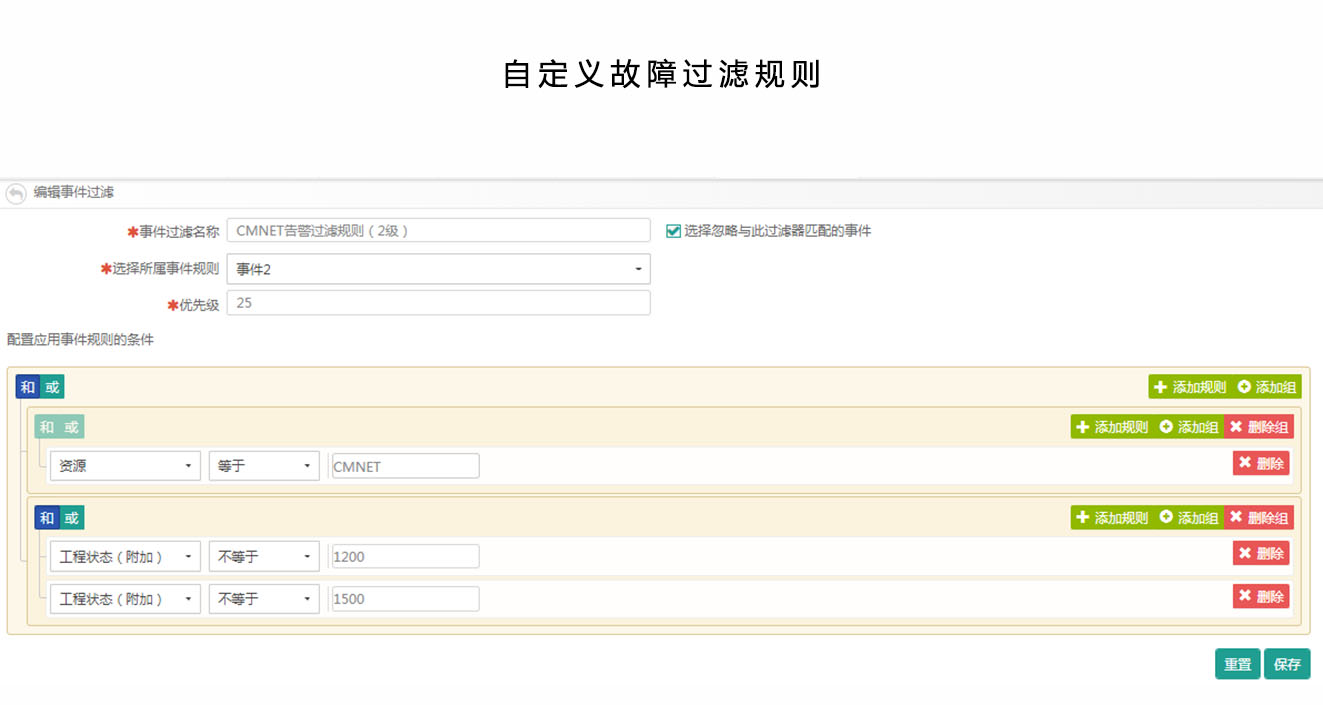Click the 事件过滤名称 text field
1323x705 pixels.
coord(438,231)
